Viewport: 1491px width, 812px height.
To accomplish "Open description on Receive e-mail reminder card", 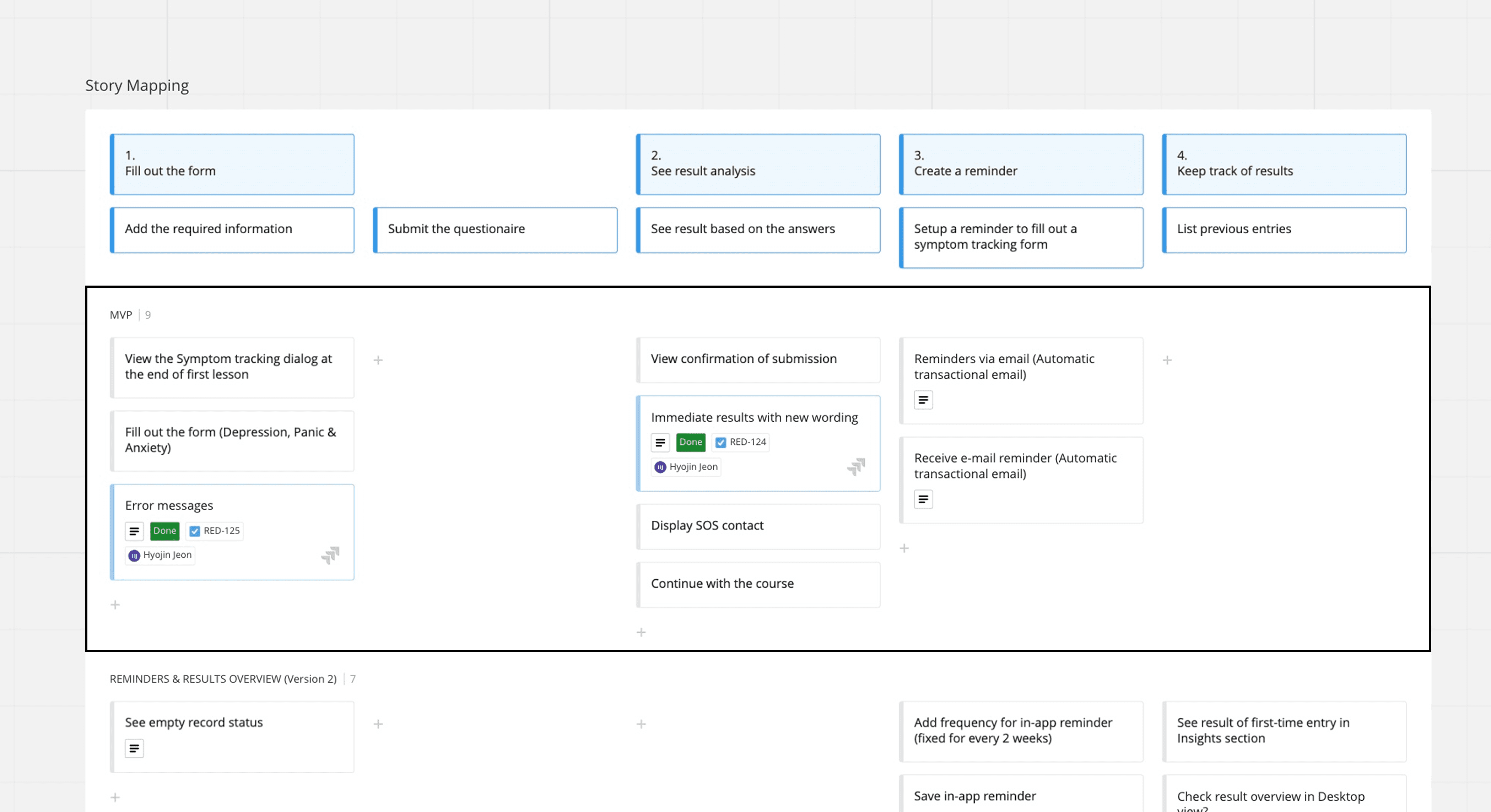I will [x=923, y=499].
